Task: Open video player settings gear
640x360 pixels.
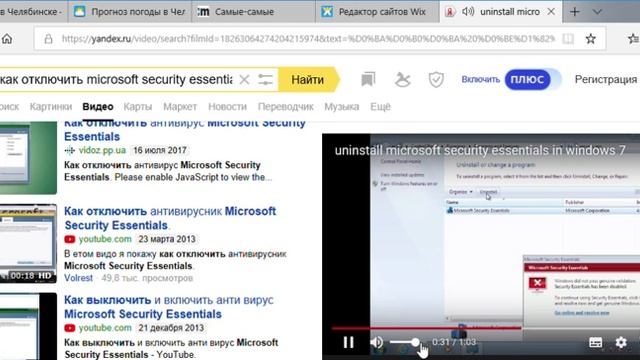Action: point(620,342)
